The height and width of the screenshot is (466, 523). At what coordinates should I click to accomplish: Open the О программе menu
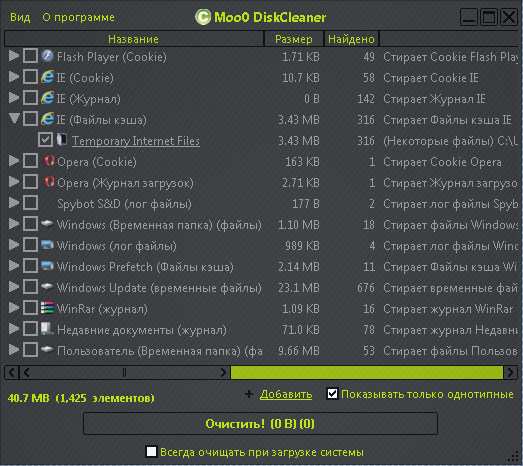78,17
